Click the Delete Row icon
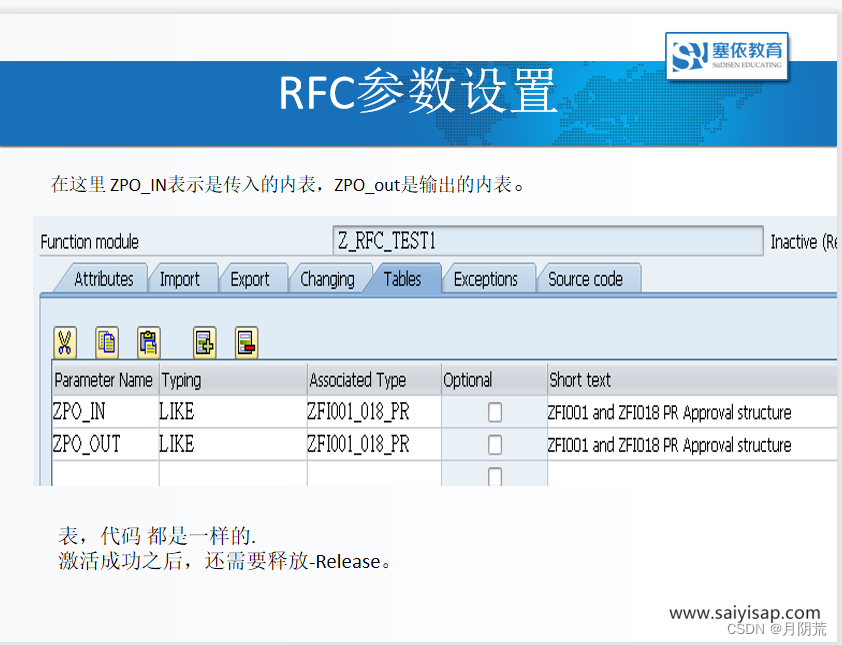842x645 pixels. point(246,343)
